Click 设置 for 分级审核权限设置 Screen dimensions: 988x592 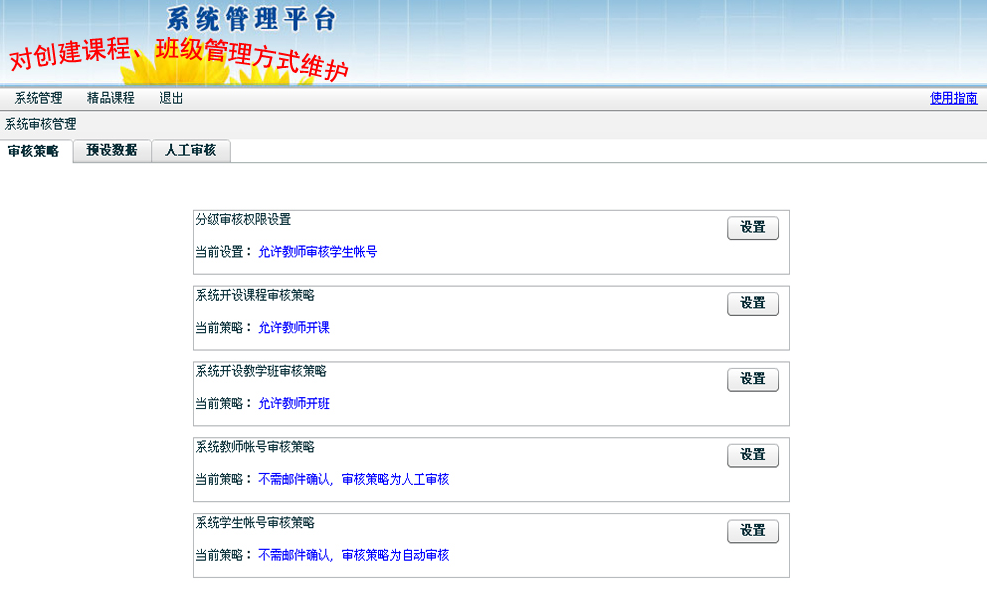752,228
